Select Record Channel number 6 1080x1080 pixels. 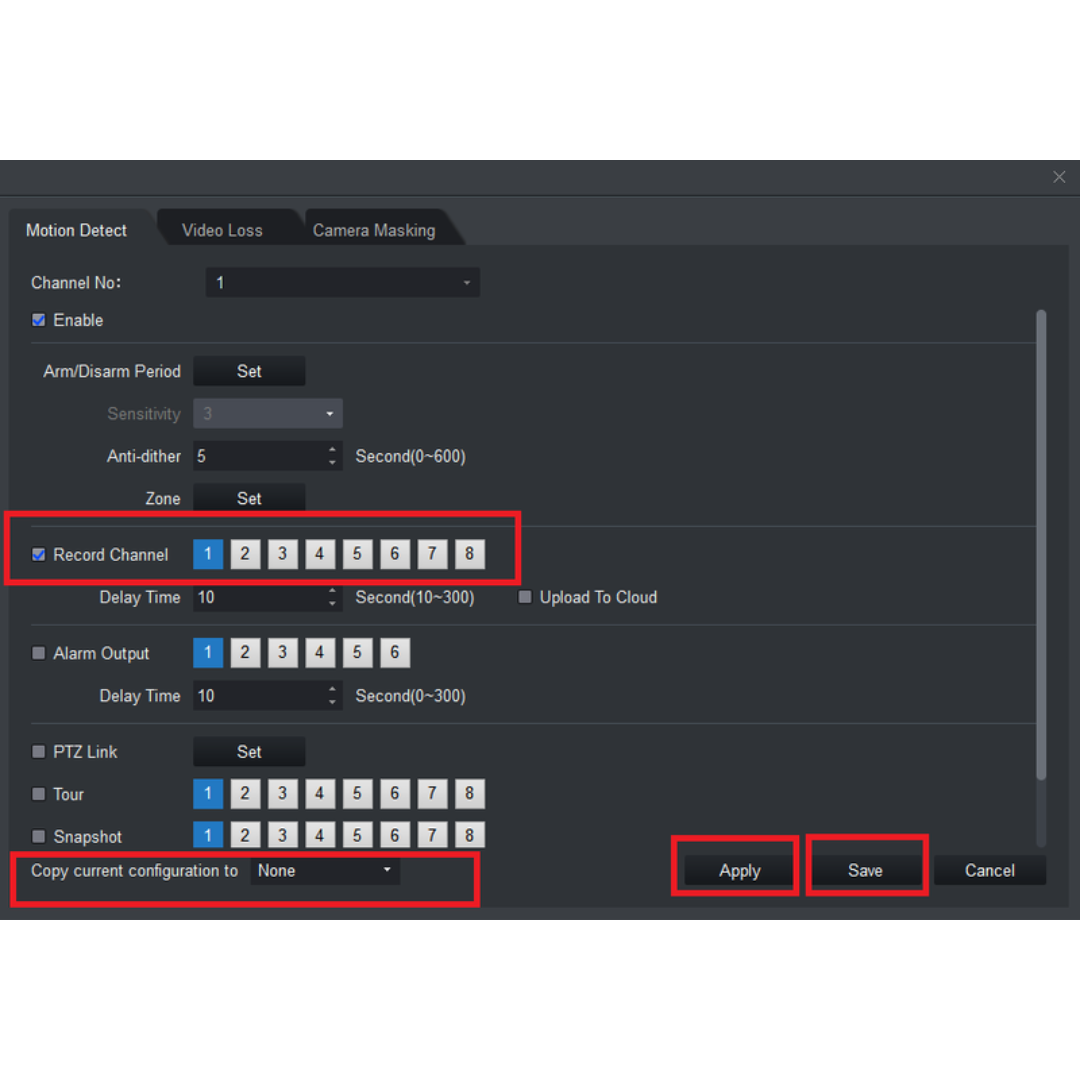[x=395, y=554]
